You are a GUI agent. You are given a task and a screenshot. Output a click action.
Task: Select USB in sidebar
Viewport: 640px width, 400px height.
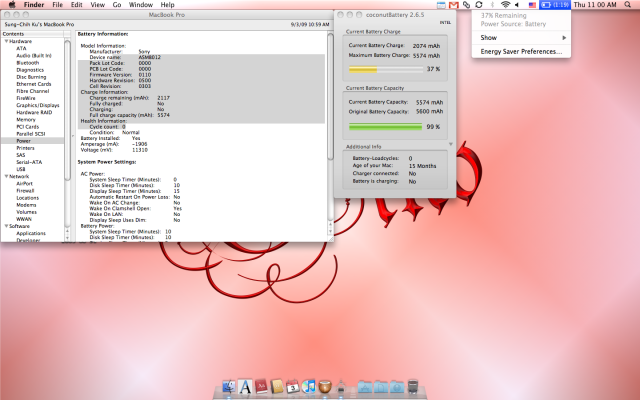click(21, 169)
